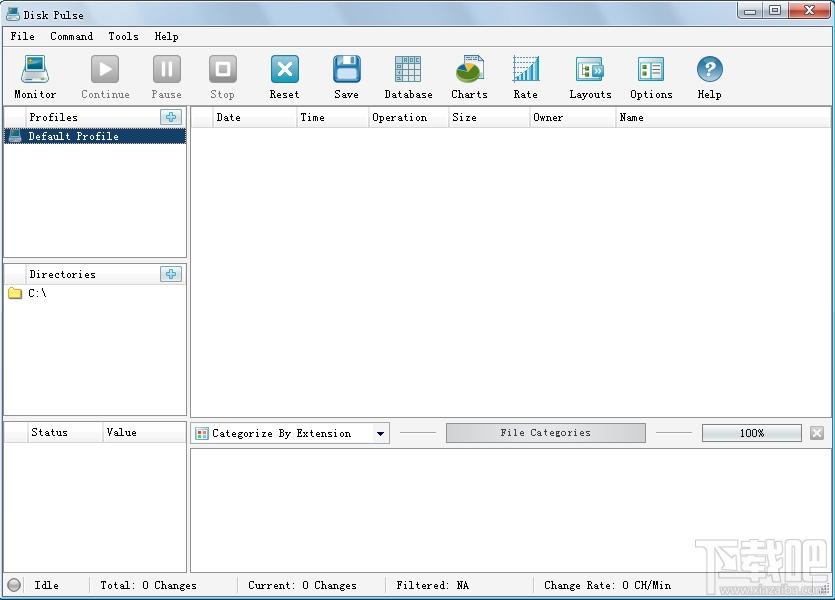Open the Tools menu
The width and height of the screenshot is (835, 600).
(x=124, y=36)
